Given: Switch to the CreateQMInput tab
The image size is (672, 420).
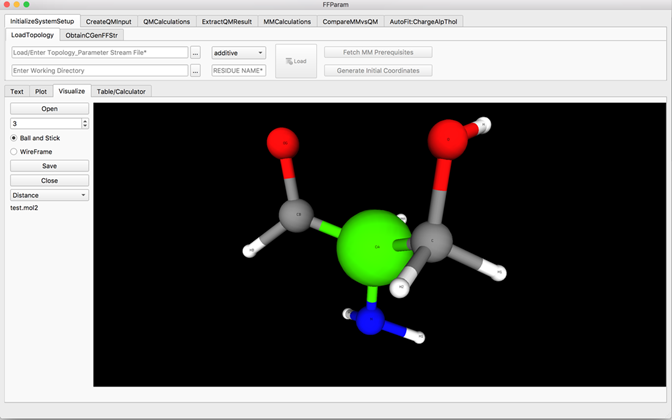Looking at the screenshot, I should pyautogui.click(x=109, y=21).
